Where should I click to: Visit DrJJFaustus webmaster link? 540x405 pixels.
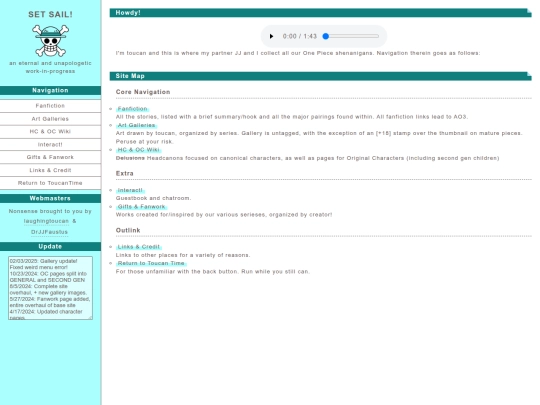coord(49,232)
